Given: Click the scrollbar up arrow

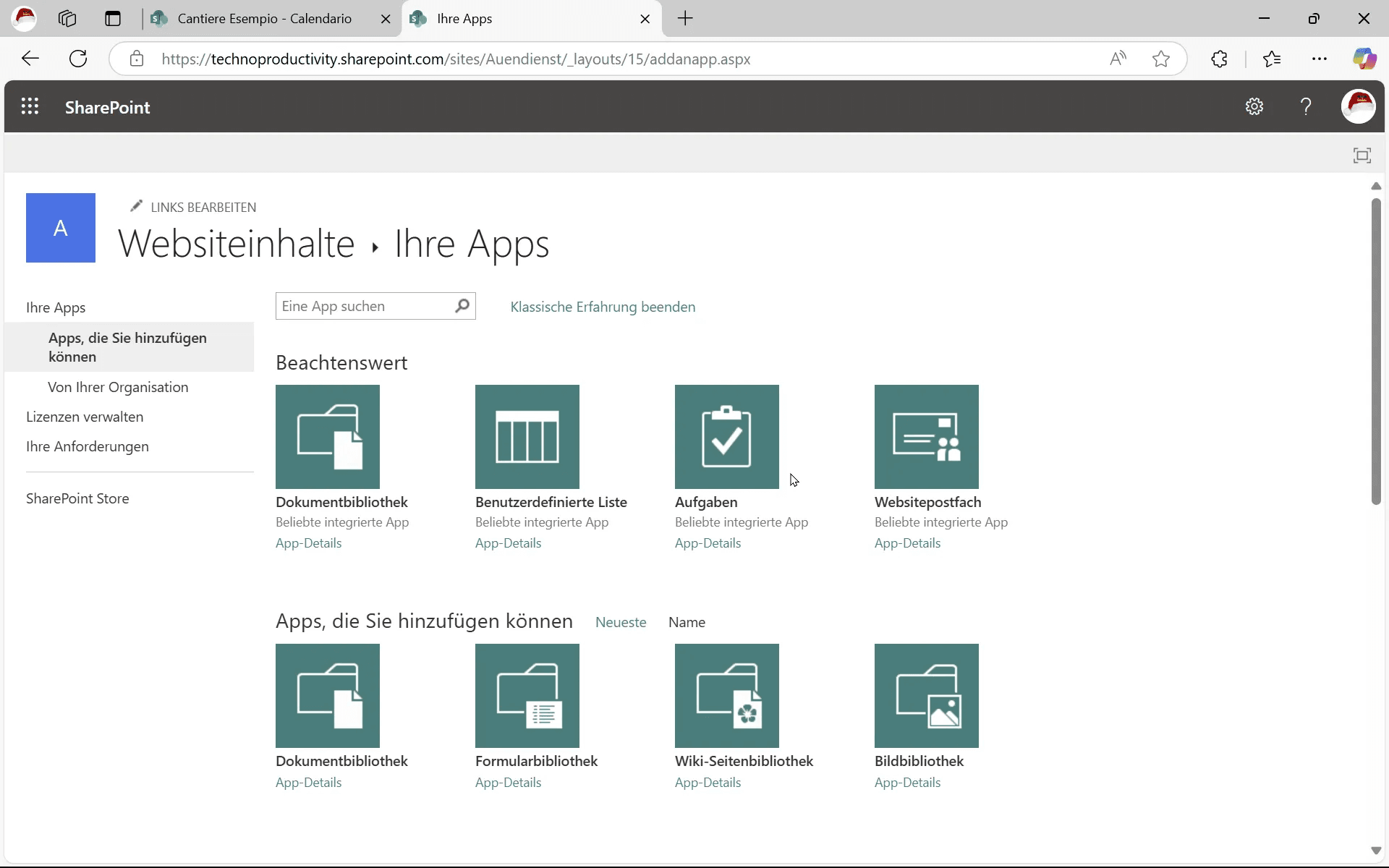Looking at the screenshot, I should pos(1376,186).
